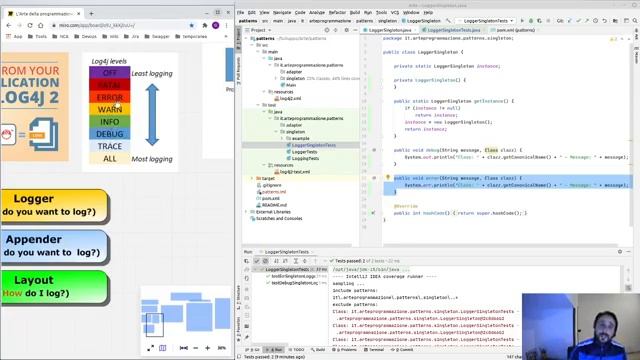
Task: Revert changes with the rollback icon
Action: click(604, 20)
